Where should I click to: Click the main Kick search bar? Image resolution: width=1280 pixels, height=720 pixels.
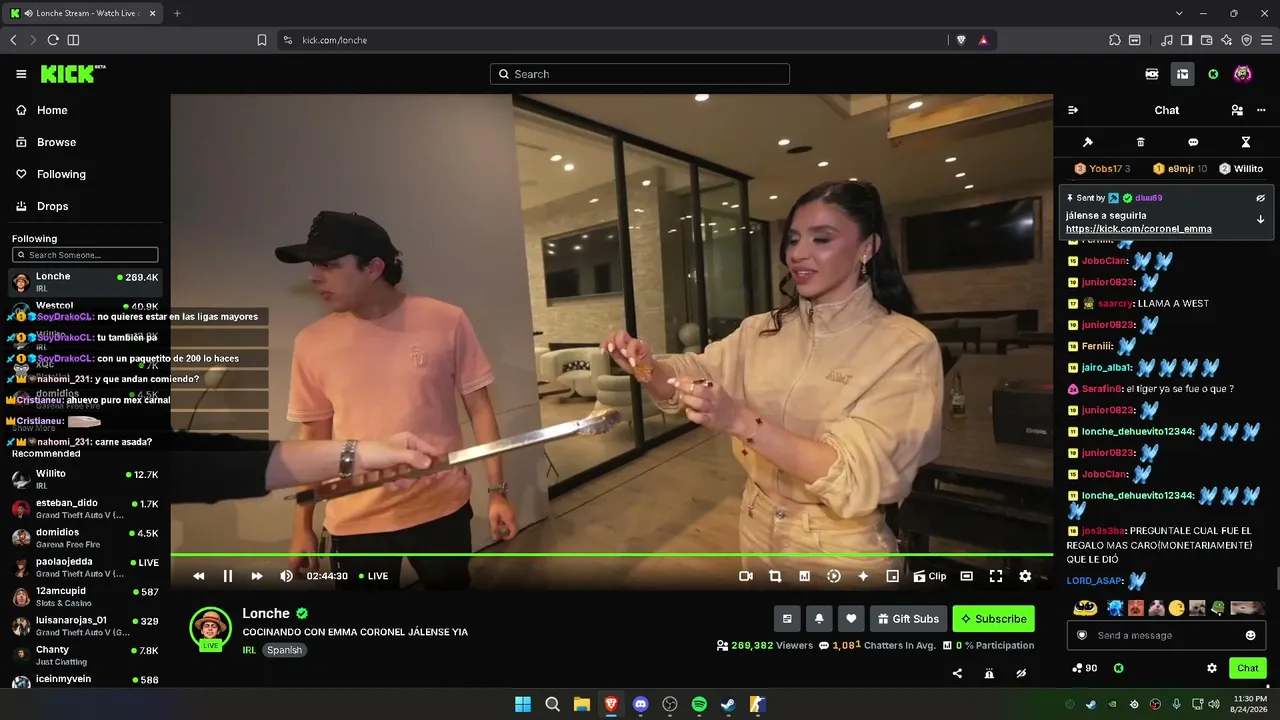point(640,74)
